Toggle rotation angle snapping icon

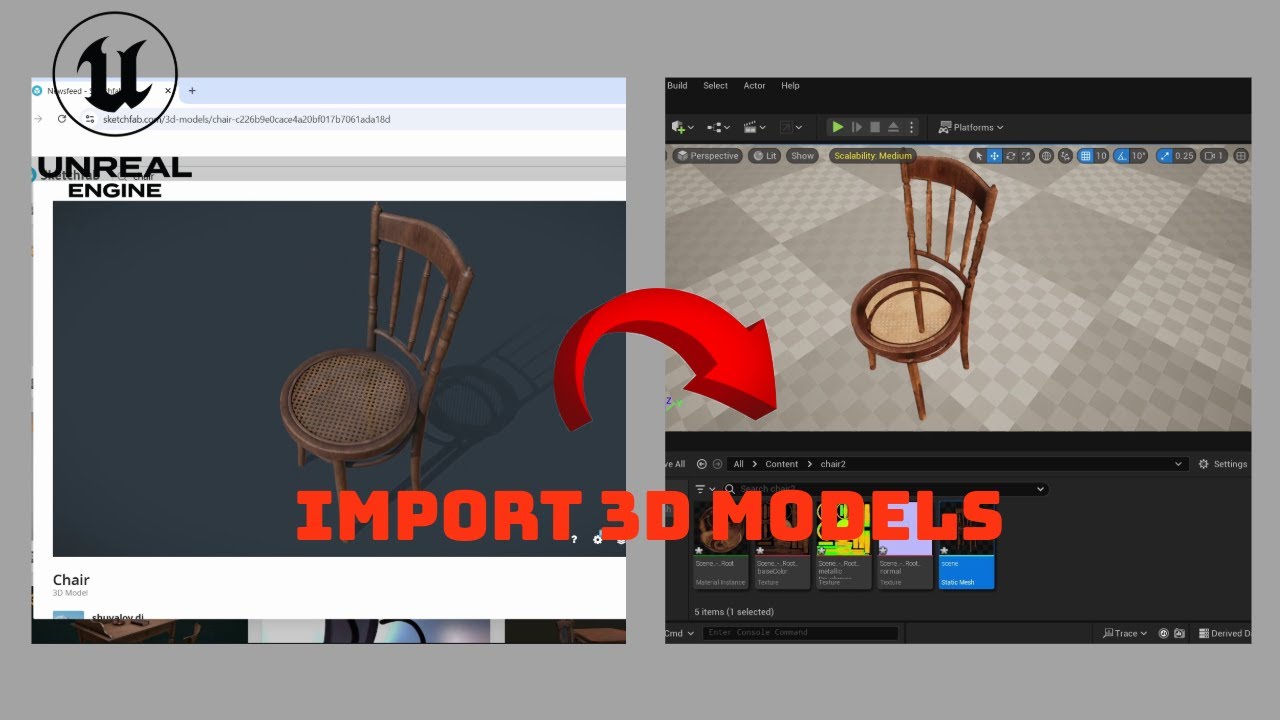pyautogui.click(x=1122, y=156)
